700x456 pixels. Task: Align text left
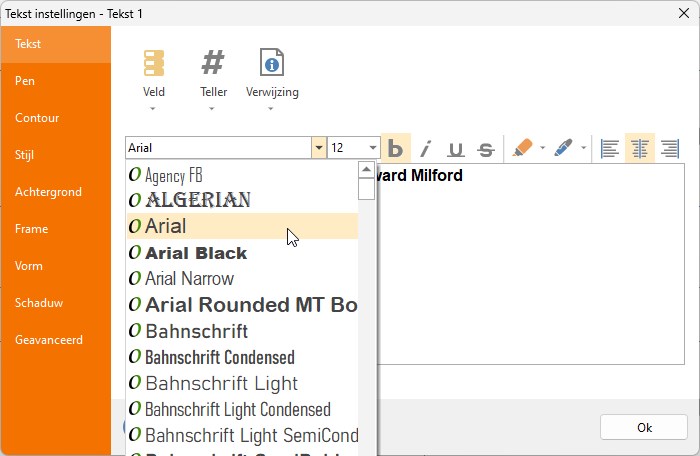point(610,148)
